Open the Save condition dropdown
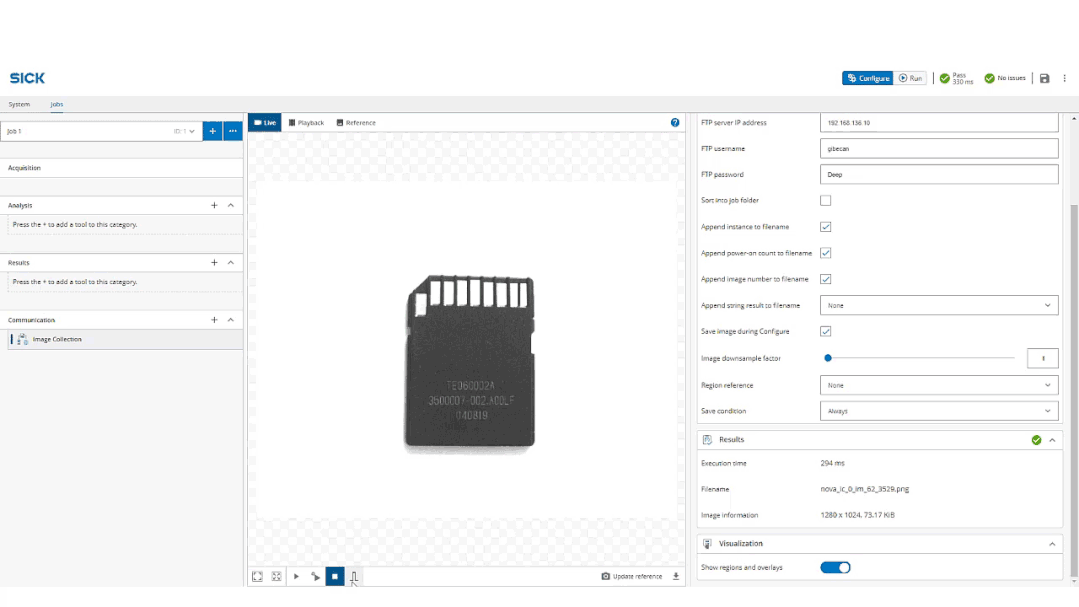1079x607 pixels. click(938, 411)
